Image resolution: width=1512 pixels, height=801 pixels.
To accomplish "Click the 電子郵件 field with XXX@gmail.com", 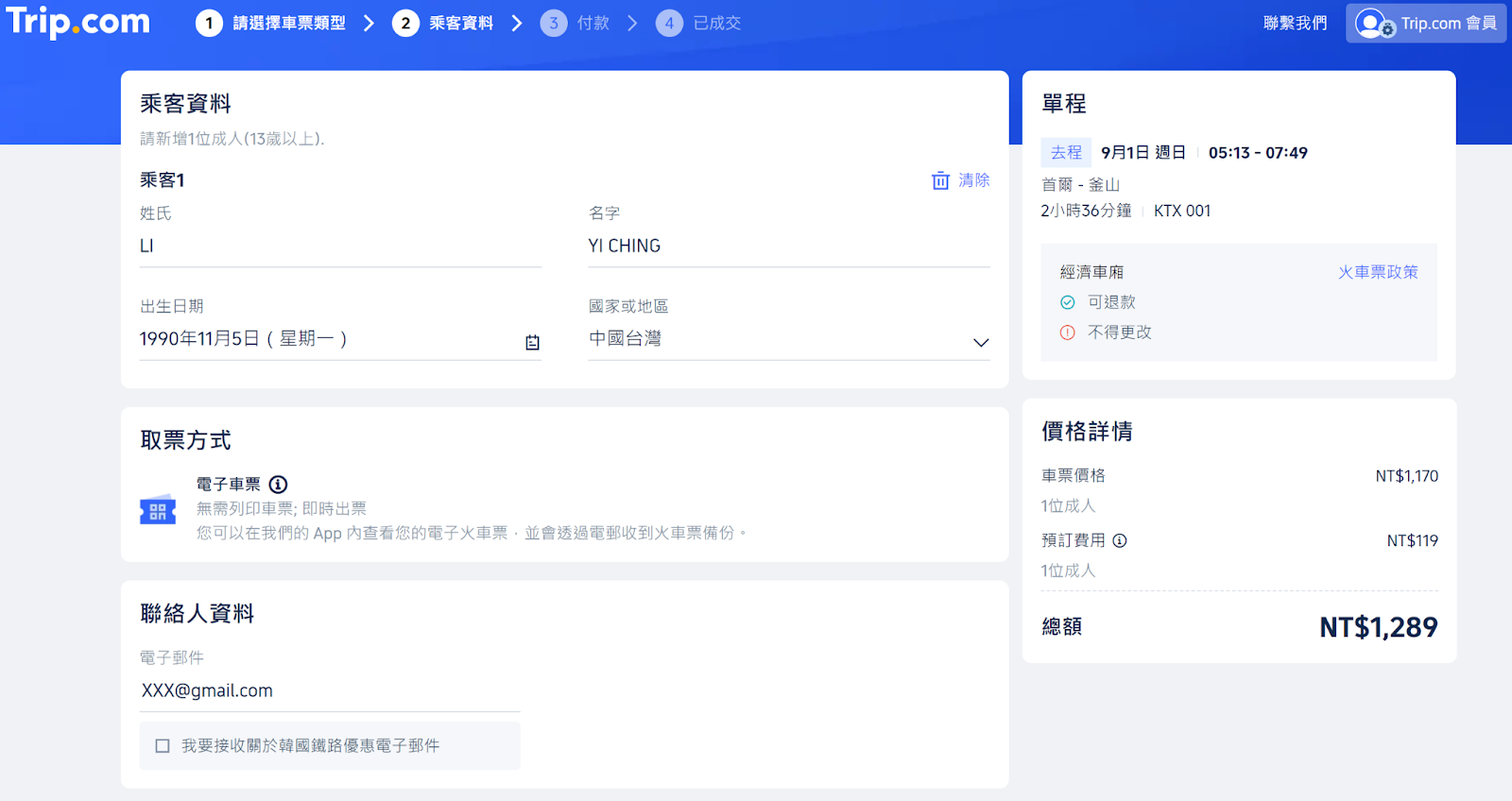I will (330, 691).
